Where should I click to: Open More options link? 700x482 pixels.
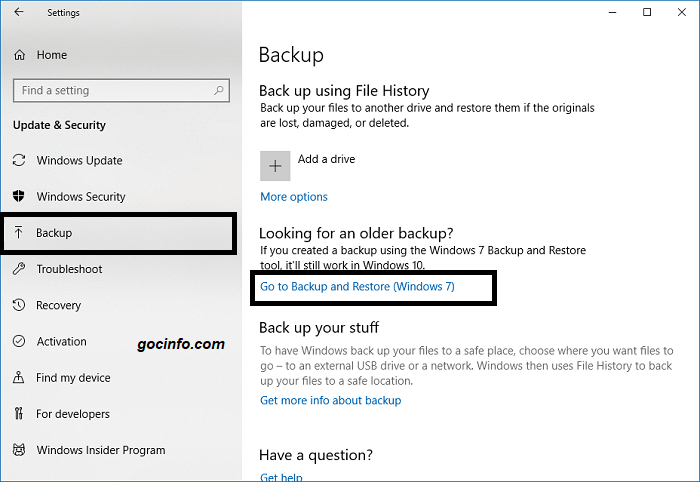(x=294, y=197)
